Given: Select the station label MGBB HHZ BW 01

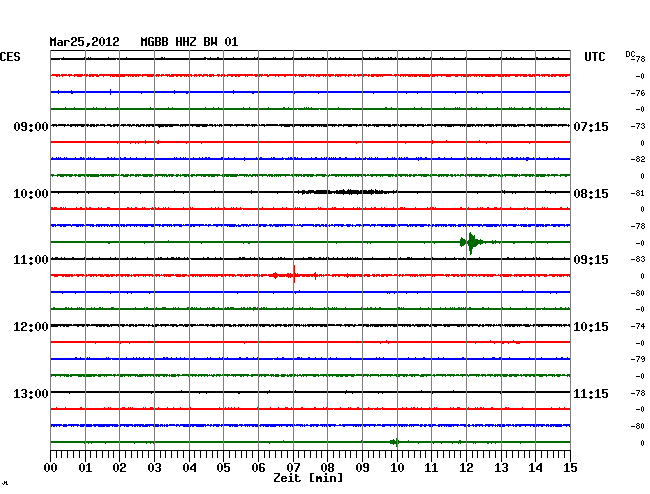Looking at the screenshot, I should [x=189, y=42].
